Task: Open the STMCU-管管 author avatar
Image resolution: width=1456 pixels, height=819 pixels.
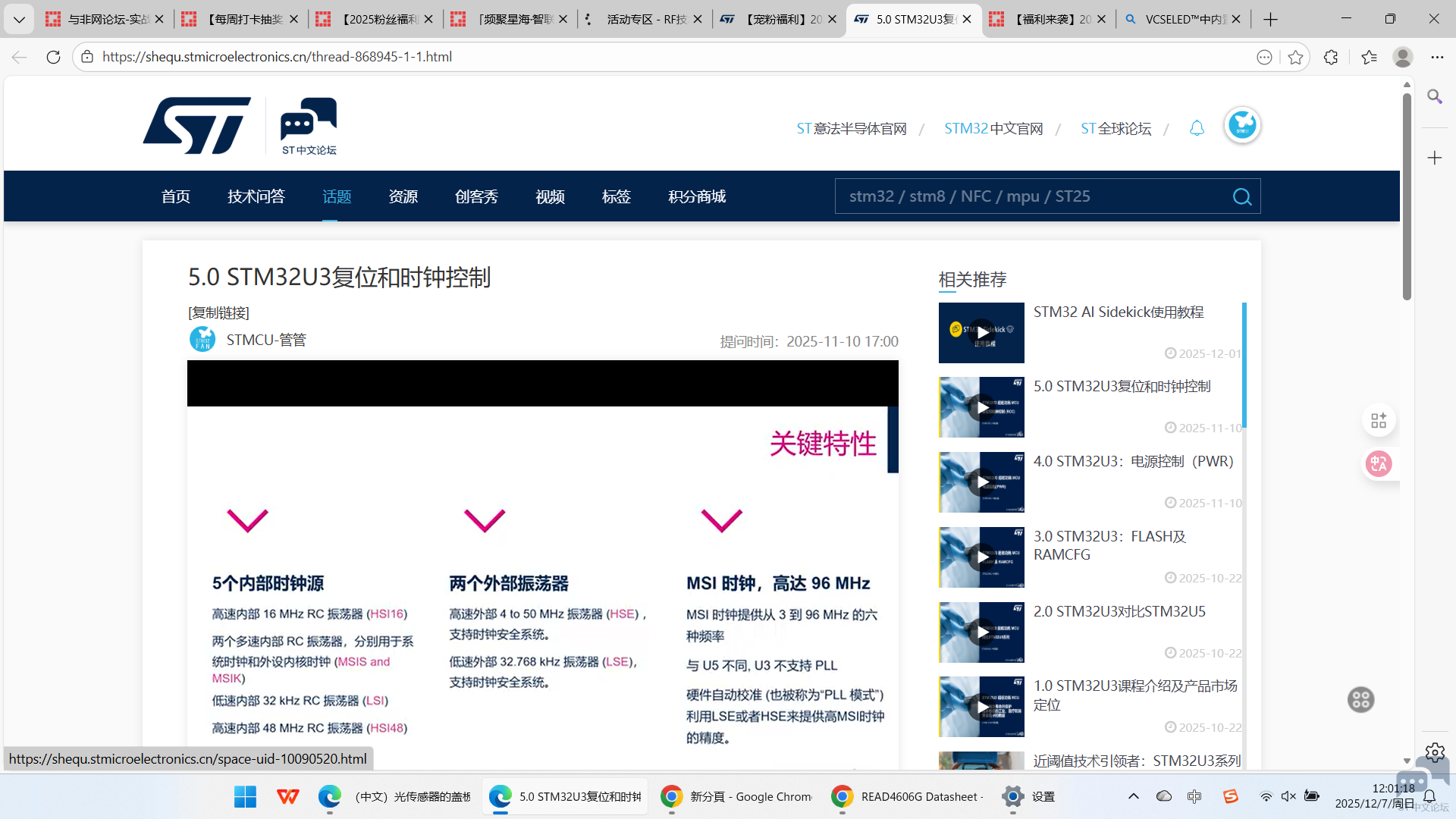Action: [x=202, y=339]
